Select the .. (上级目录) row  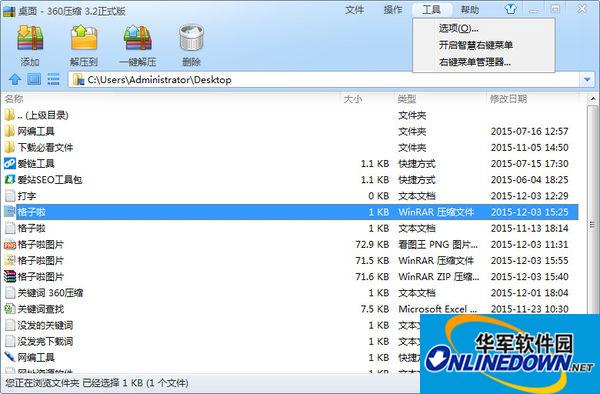tap(291, 115)
